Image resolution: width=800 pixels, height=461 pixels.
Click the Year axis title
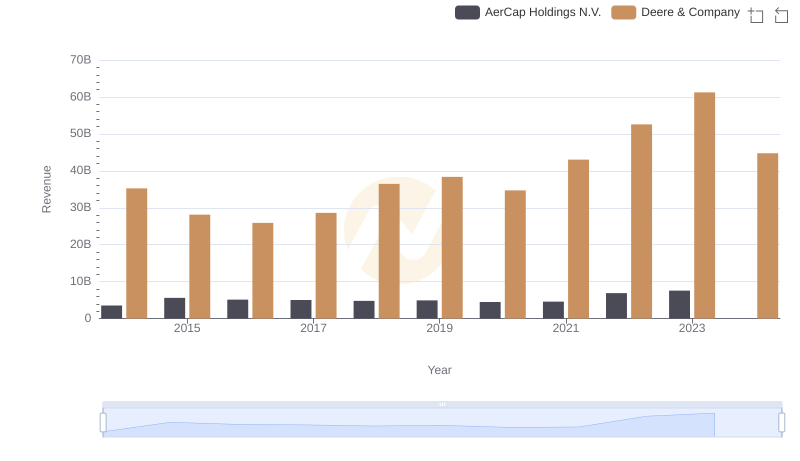pyautogui.click(x=439, y=370)
